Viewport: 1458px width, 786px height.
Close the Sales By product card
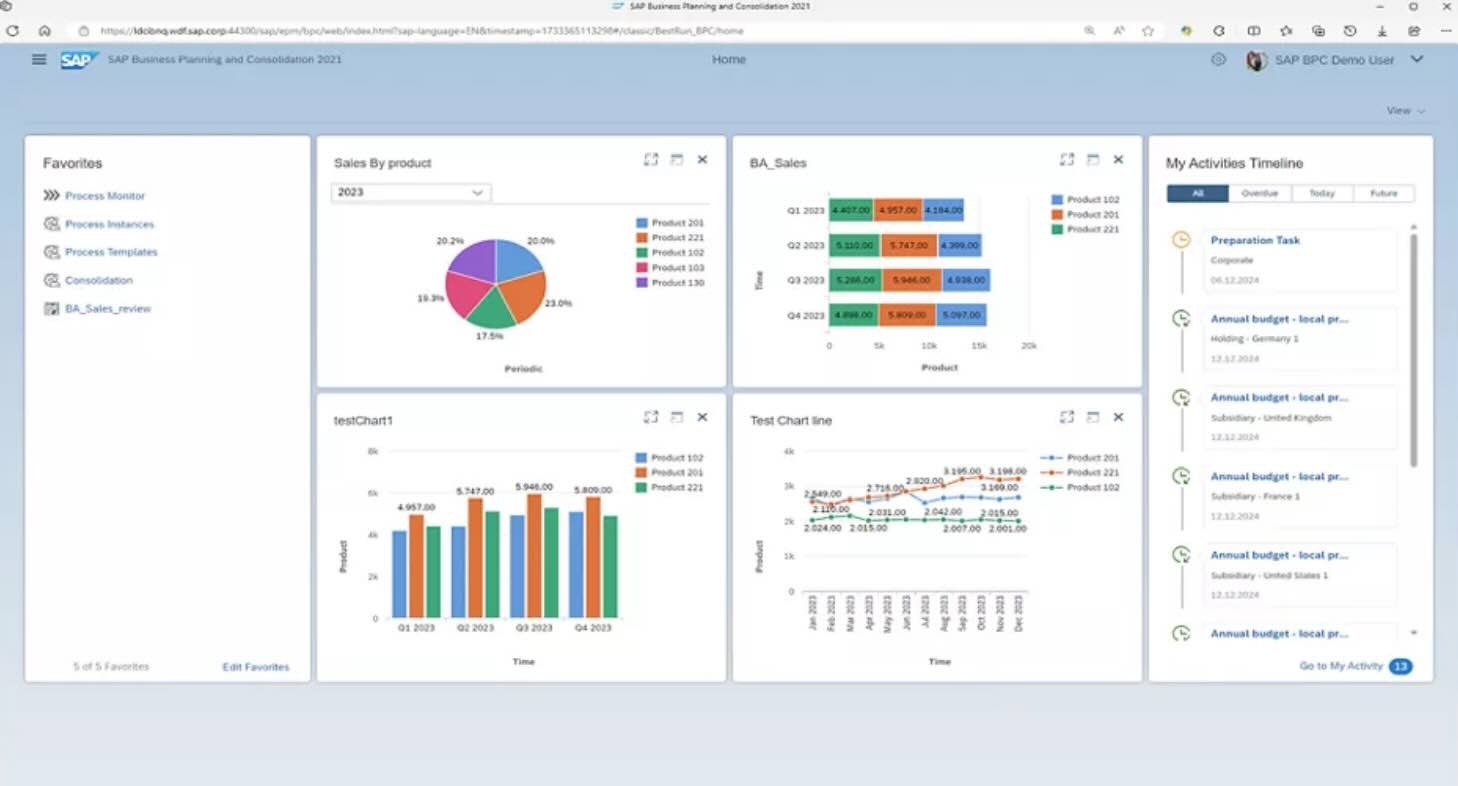point(702,160)
